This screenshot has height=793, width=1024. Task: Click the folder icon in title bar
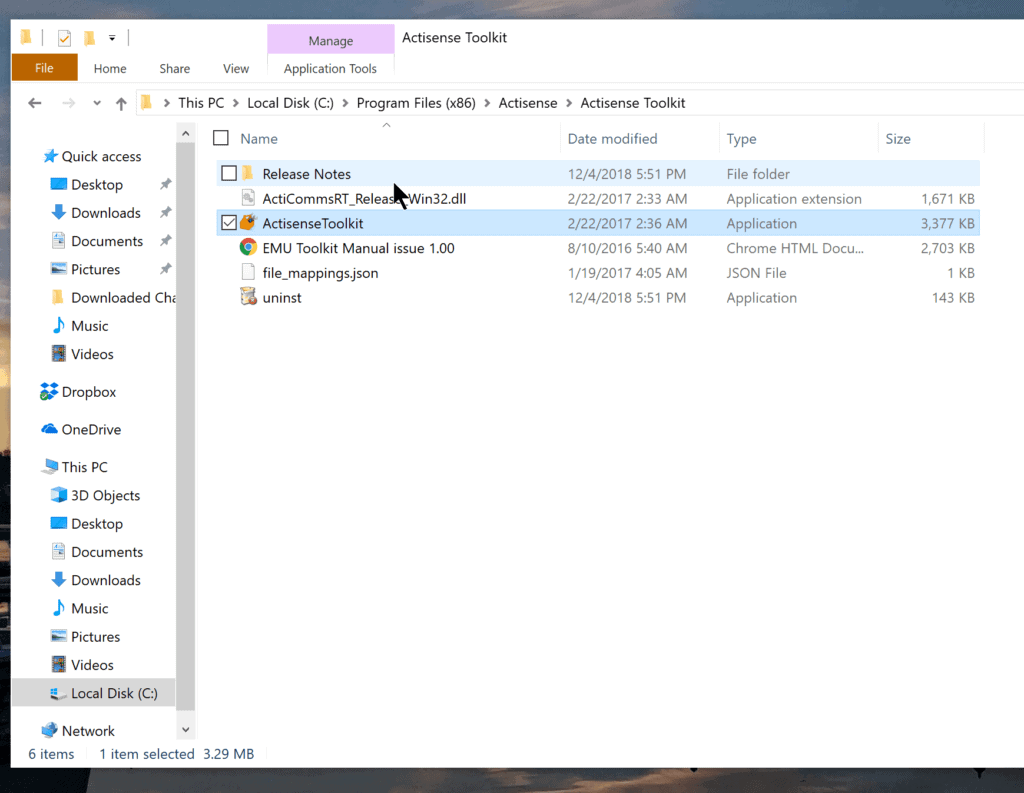pos(25,37)
